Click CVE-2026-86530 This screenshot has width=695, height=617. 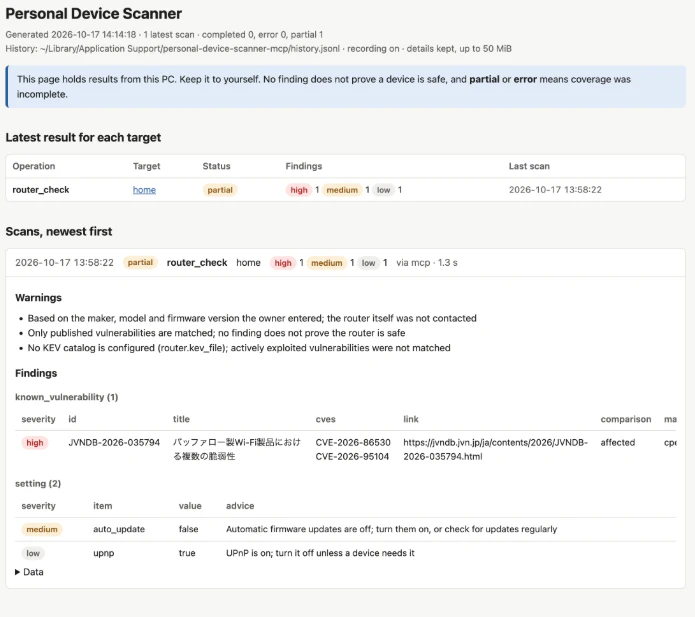pos(353,442)
